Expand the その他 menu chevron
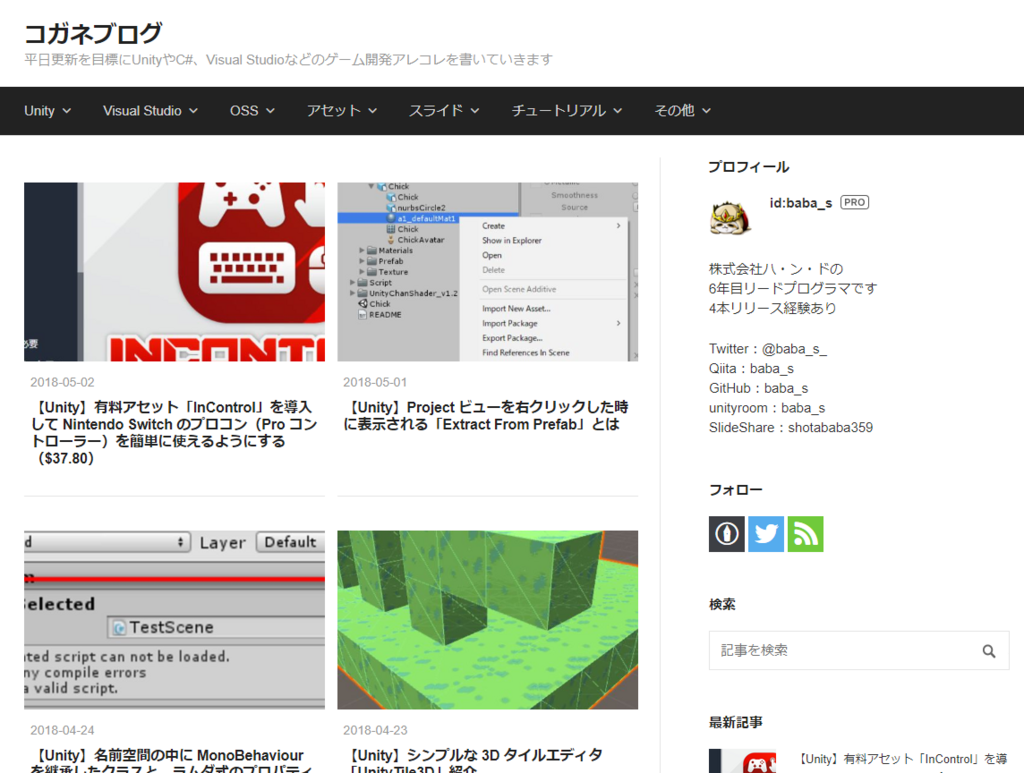The height and width of the screenshot is (773, 1024). click(x=706, y=111)
